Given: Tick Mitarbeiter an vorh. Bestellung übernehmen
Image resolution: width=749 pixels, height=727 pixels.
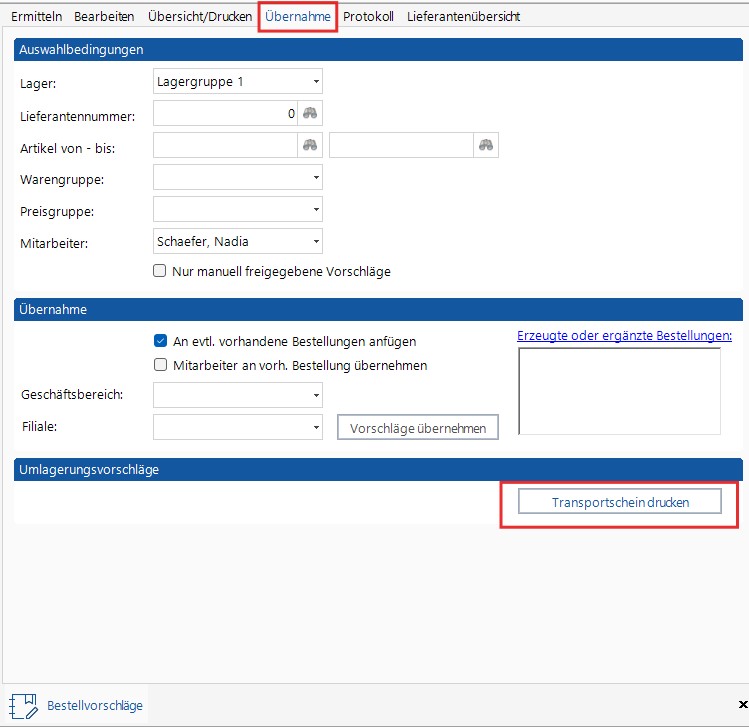Looking at the screenshot, I should 160,365.
